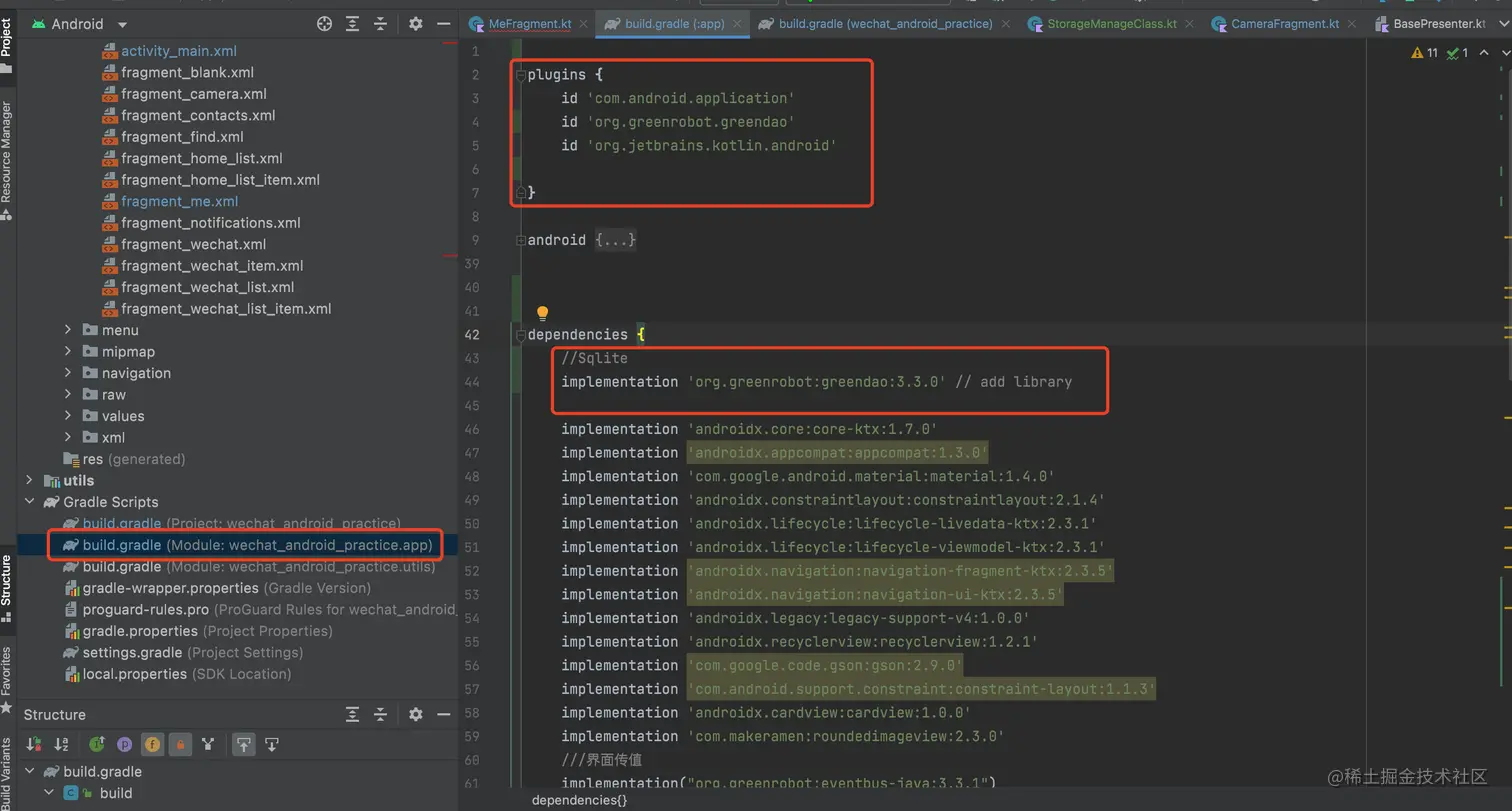Switch to the build.gradle (wechat_android_practice) tab
Screen dimensions: 1512x811
coord(885,24)
